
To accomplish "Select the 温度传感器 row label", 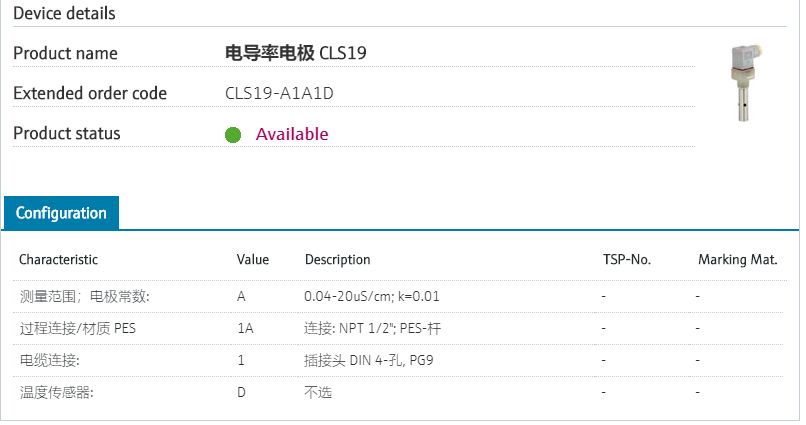I will coord(56,392).
